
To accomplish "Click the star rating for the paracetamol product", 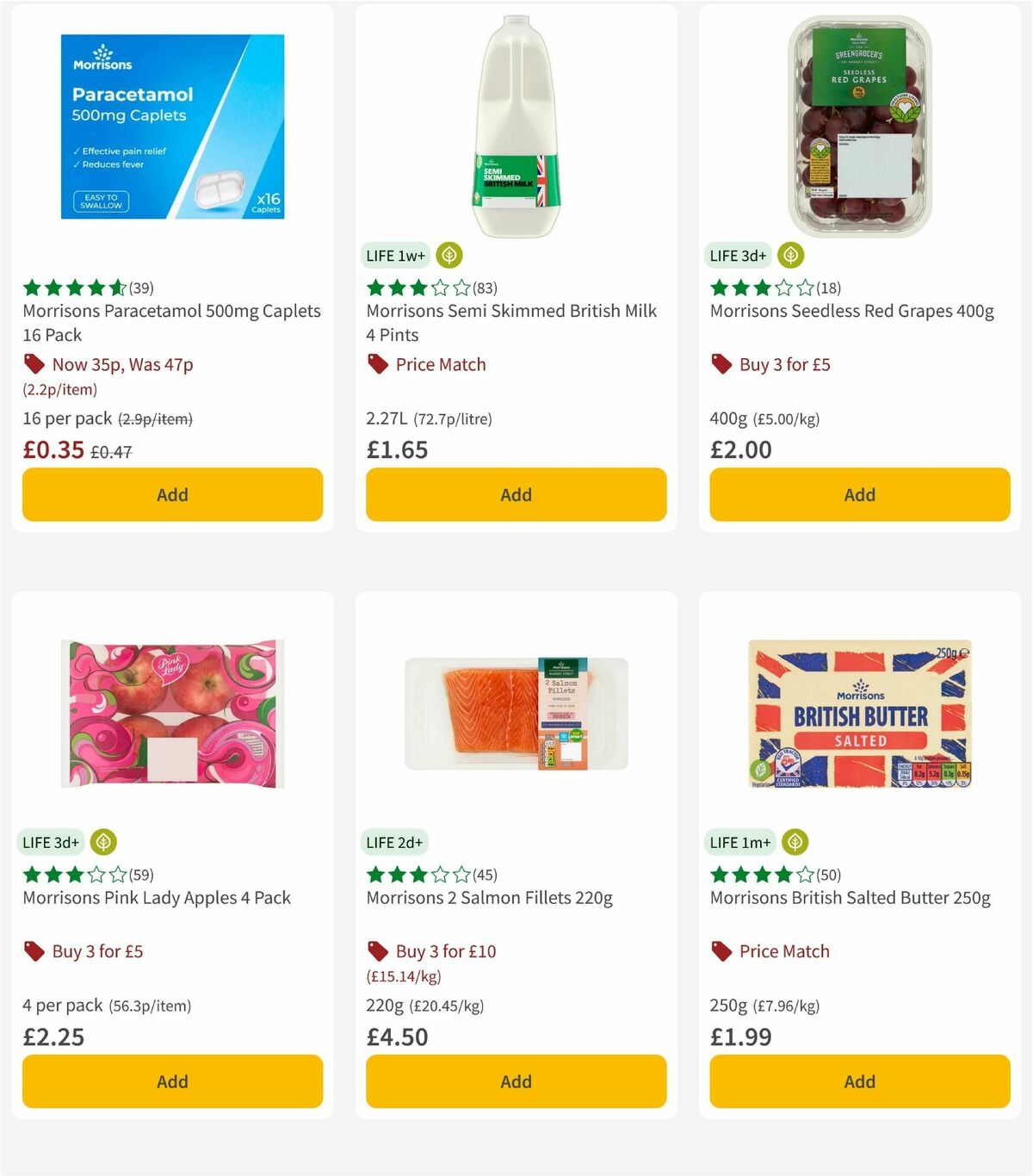I will tap(67, 288).
